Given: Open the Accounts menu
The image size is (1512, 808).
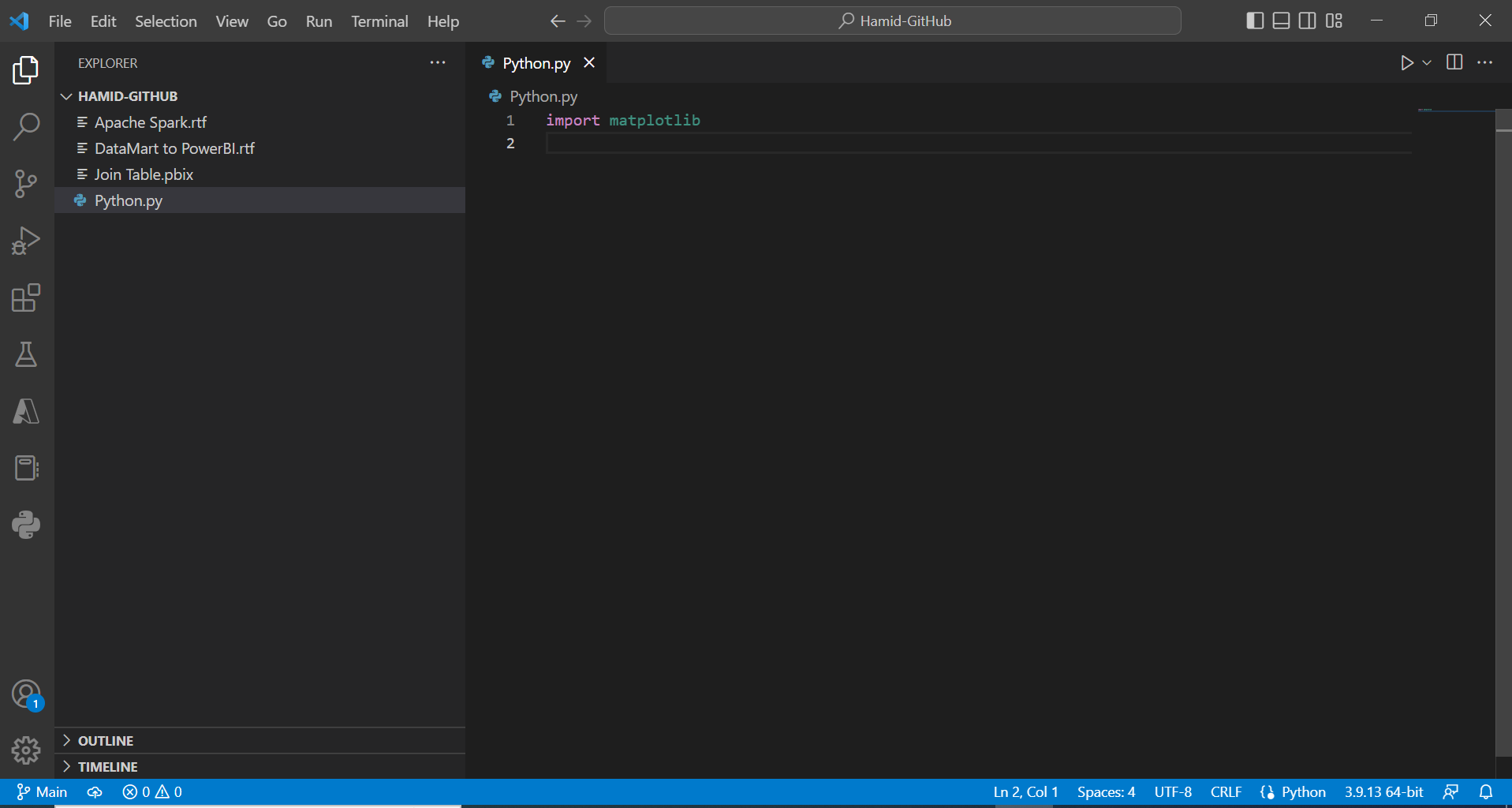Looking at the screenshot, I should pos(26,694).
